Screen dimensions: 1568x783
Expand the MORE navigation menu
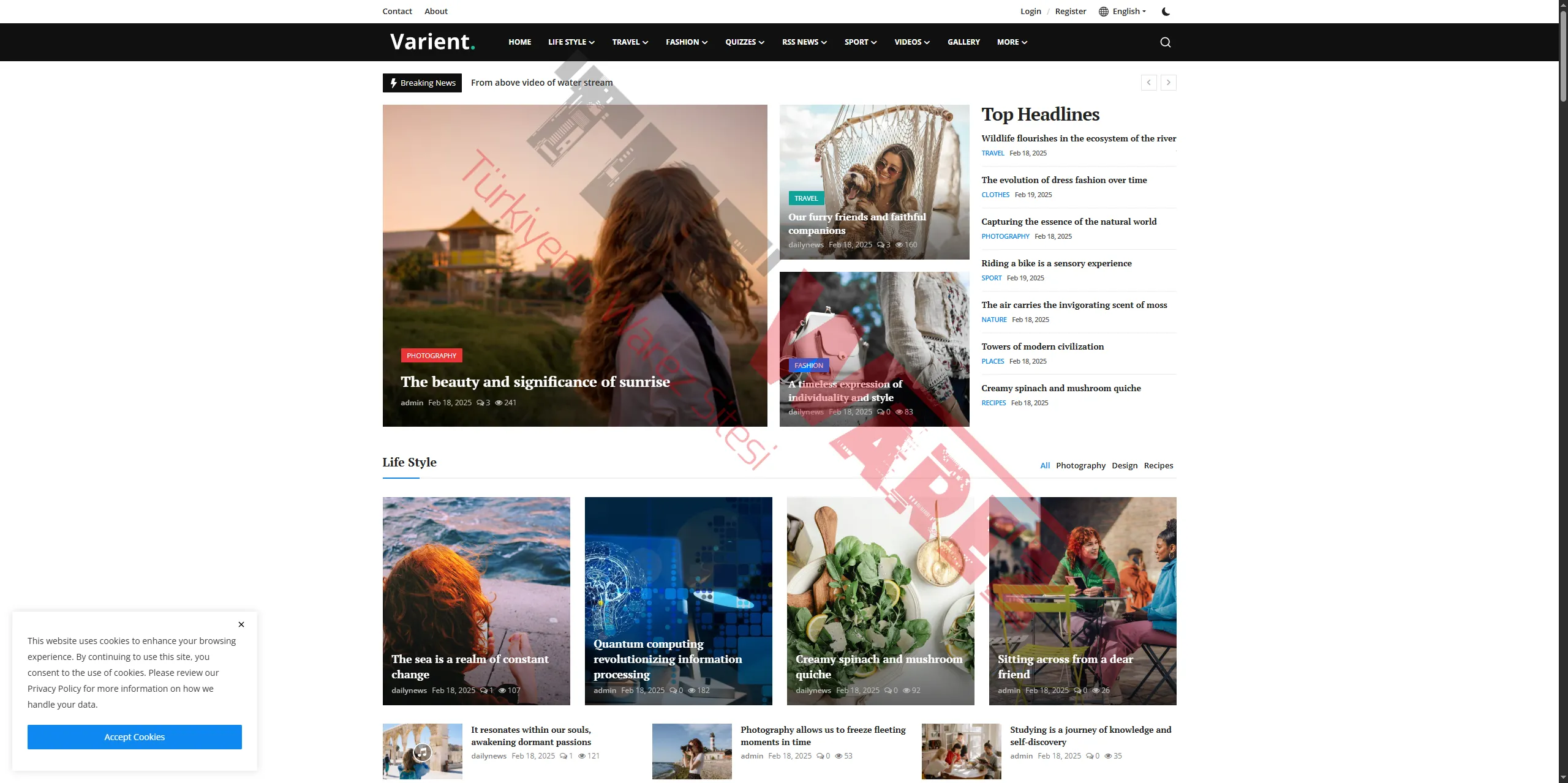tap(1011, 42)
